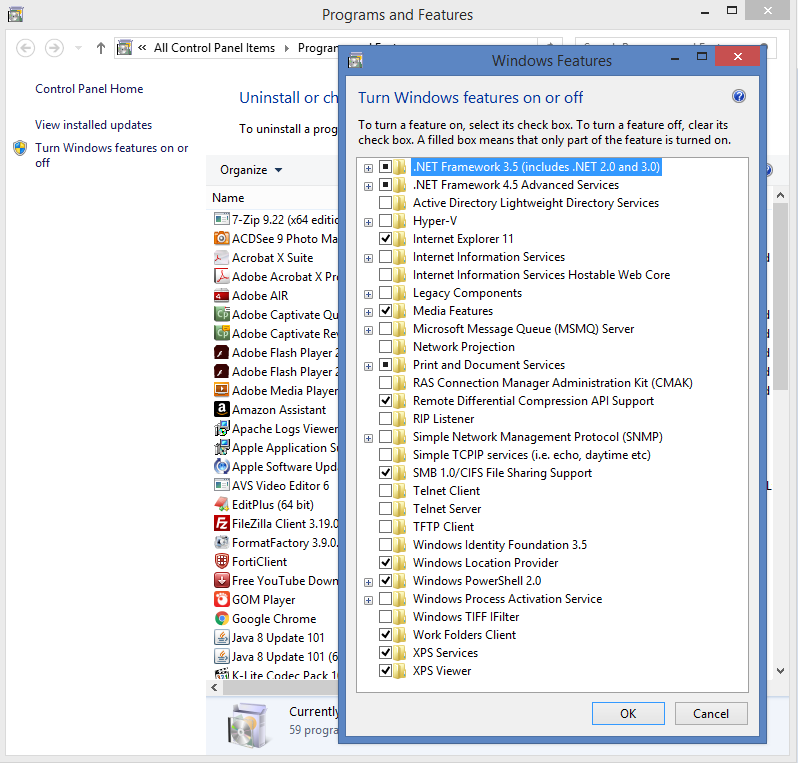This screenshot has height=763, width=798.
Task: Select Active Directory Lightweight Directory Services row
Action: (535, 203)
